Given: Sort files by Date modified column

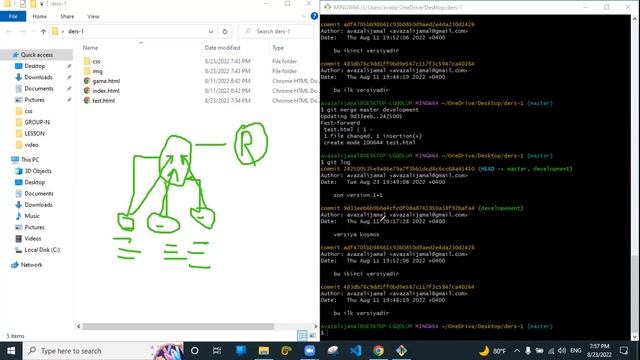Looking at the screenshot, I should [222, 48].
